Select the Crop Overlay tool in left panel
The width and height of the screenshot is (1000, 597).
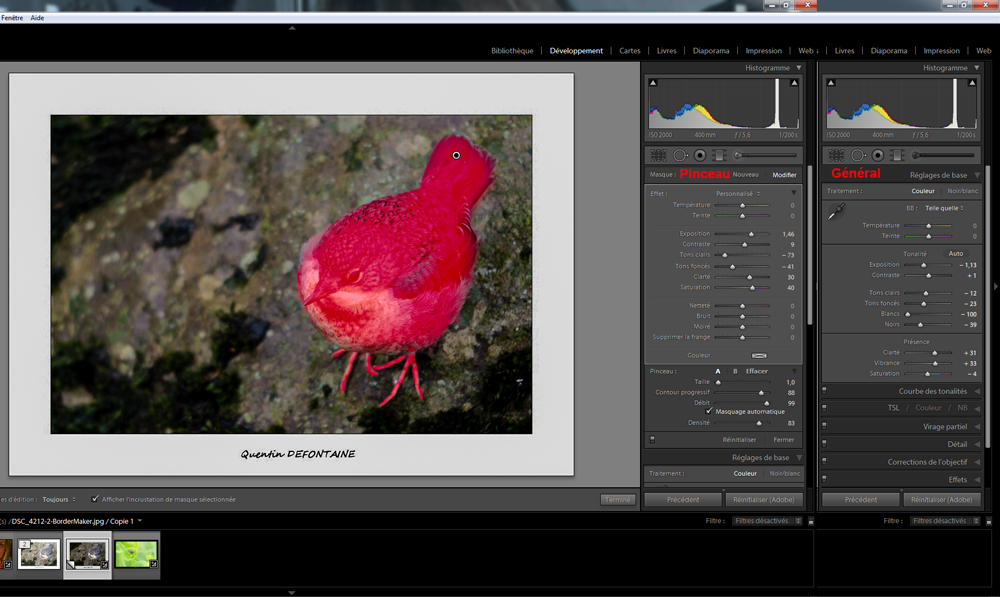[x=658, y=155]
